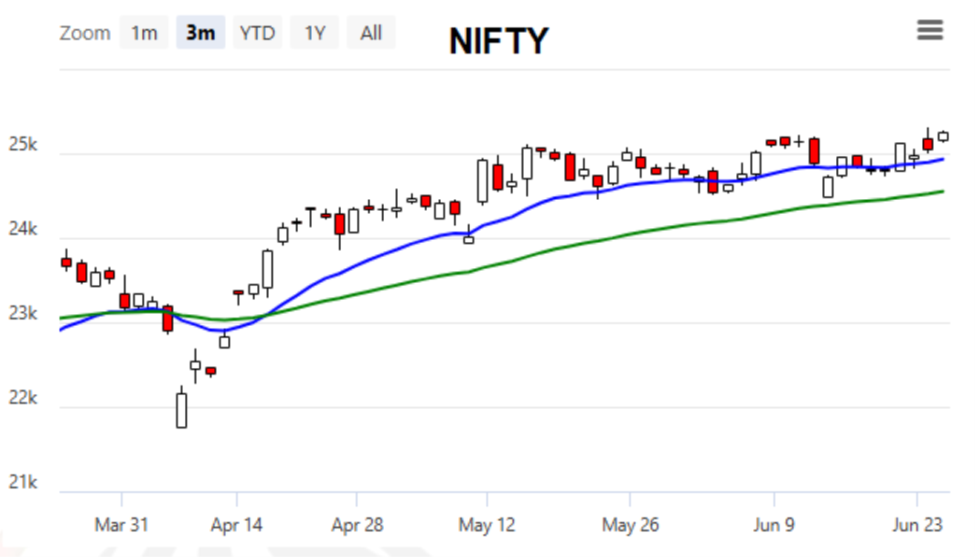Image resolution: width=975 pixels, height=557 pixels.
Task: Click the last candlestick on the right
Action: [x=943, y=136]
